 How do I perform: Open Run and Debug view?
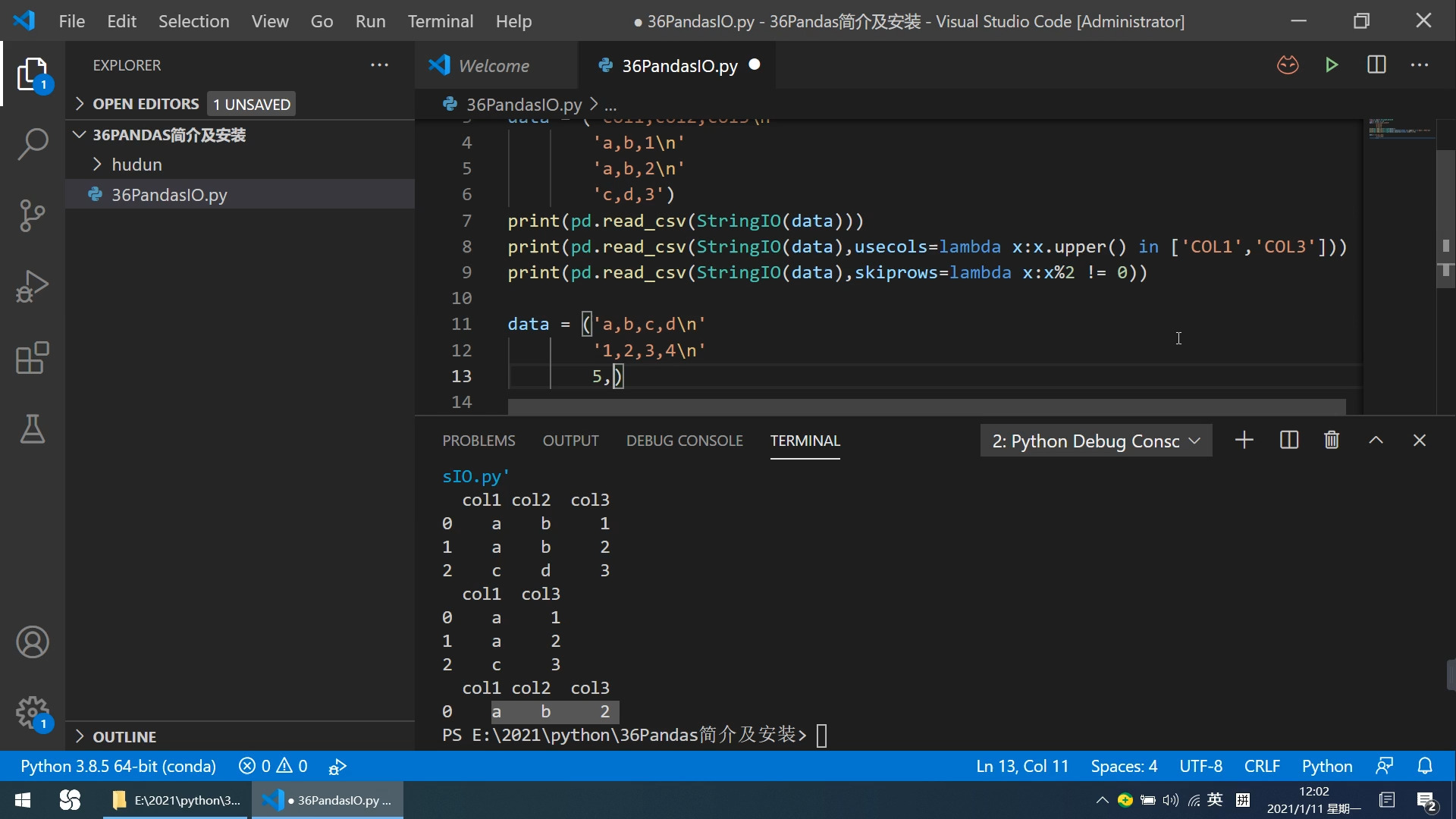pyautogui.click(x=32, y=287)
